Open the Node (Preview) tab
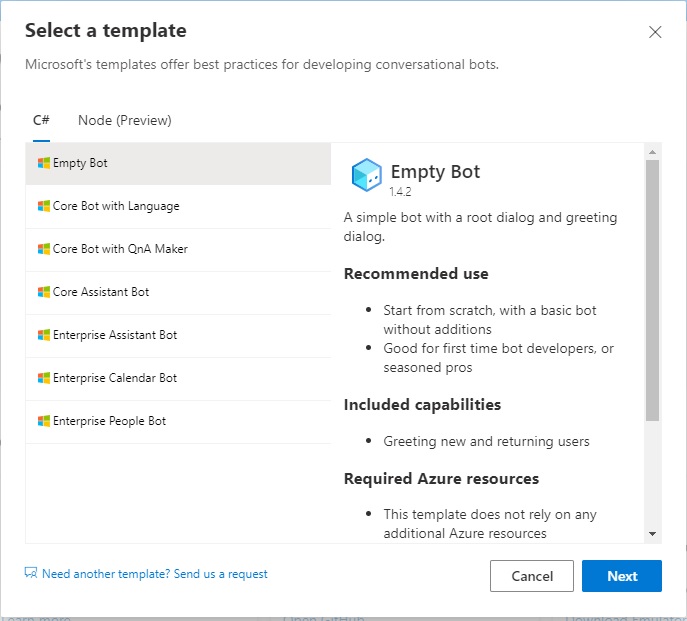Viewport: 687px width, 621px height. click(125, 120)
